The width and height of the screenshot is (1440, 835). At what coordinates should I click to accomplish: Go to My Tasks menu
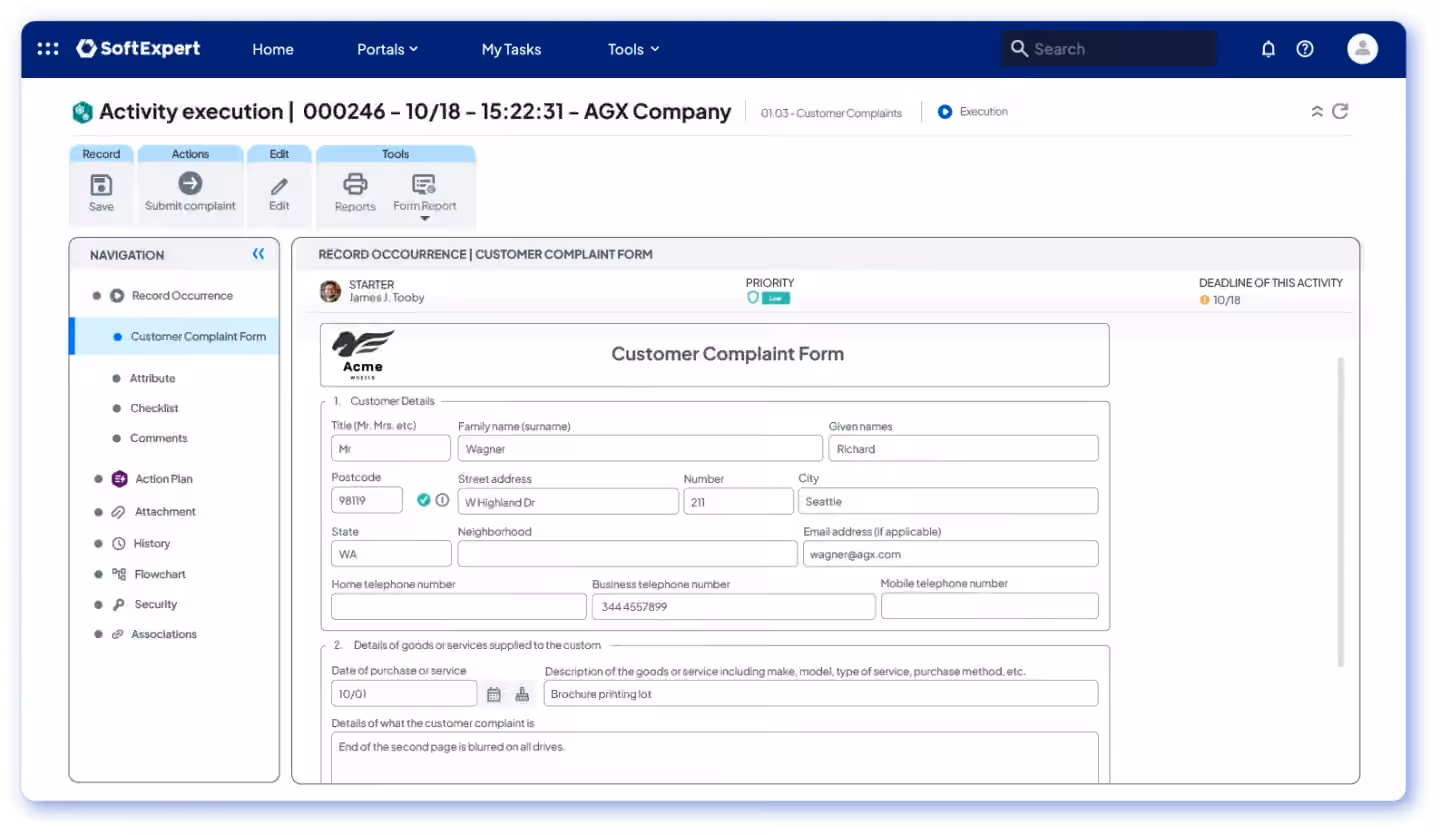pos(511,49)
